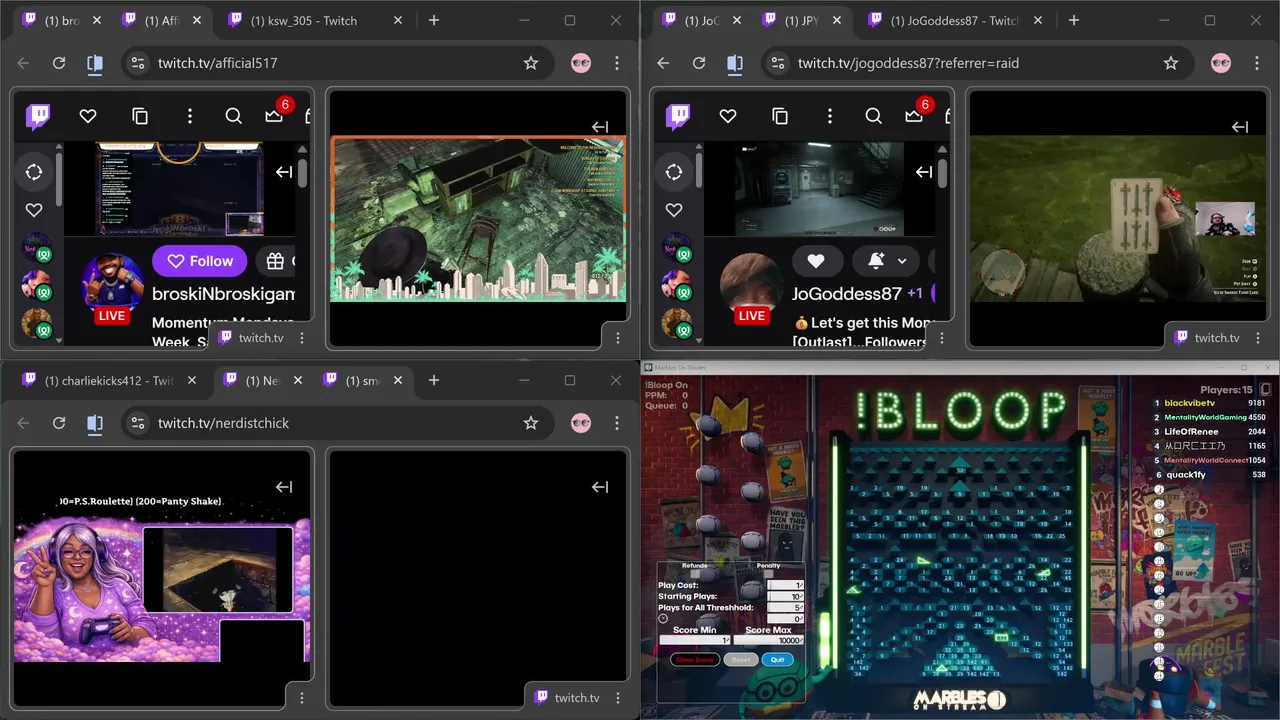This screenshot has height=720, width=1280.
Task: Open Prime crown notifications in afficial517 window
Action: tap(274, 117)
